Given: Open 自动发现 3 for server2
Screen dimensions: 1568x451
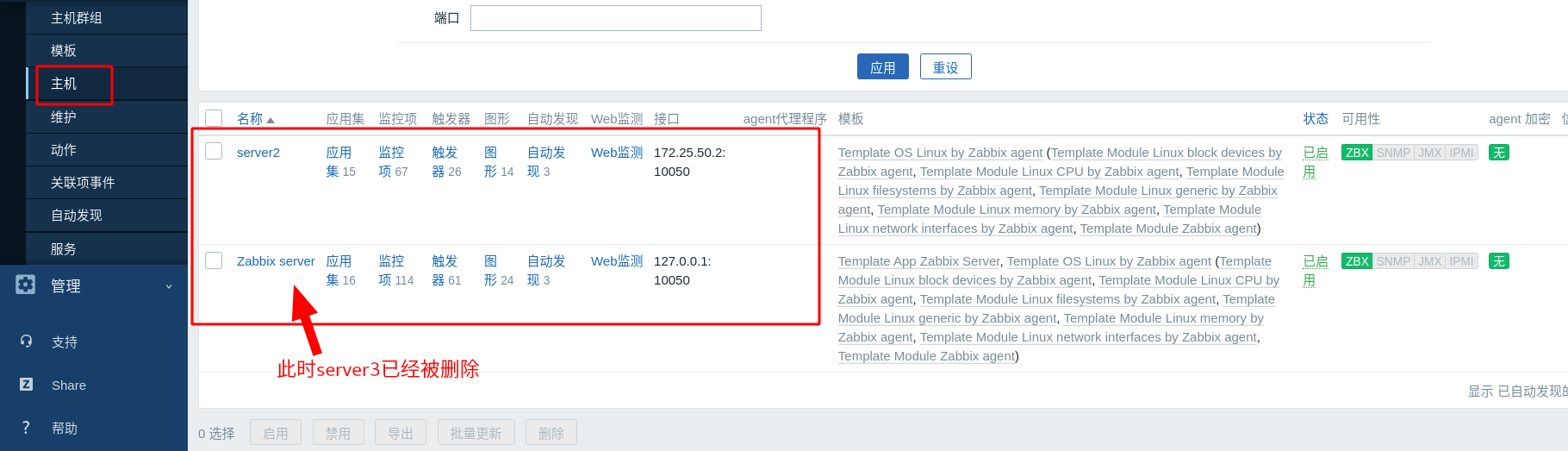Looking at the screenshot, I should (546, 162).
